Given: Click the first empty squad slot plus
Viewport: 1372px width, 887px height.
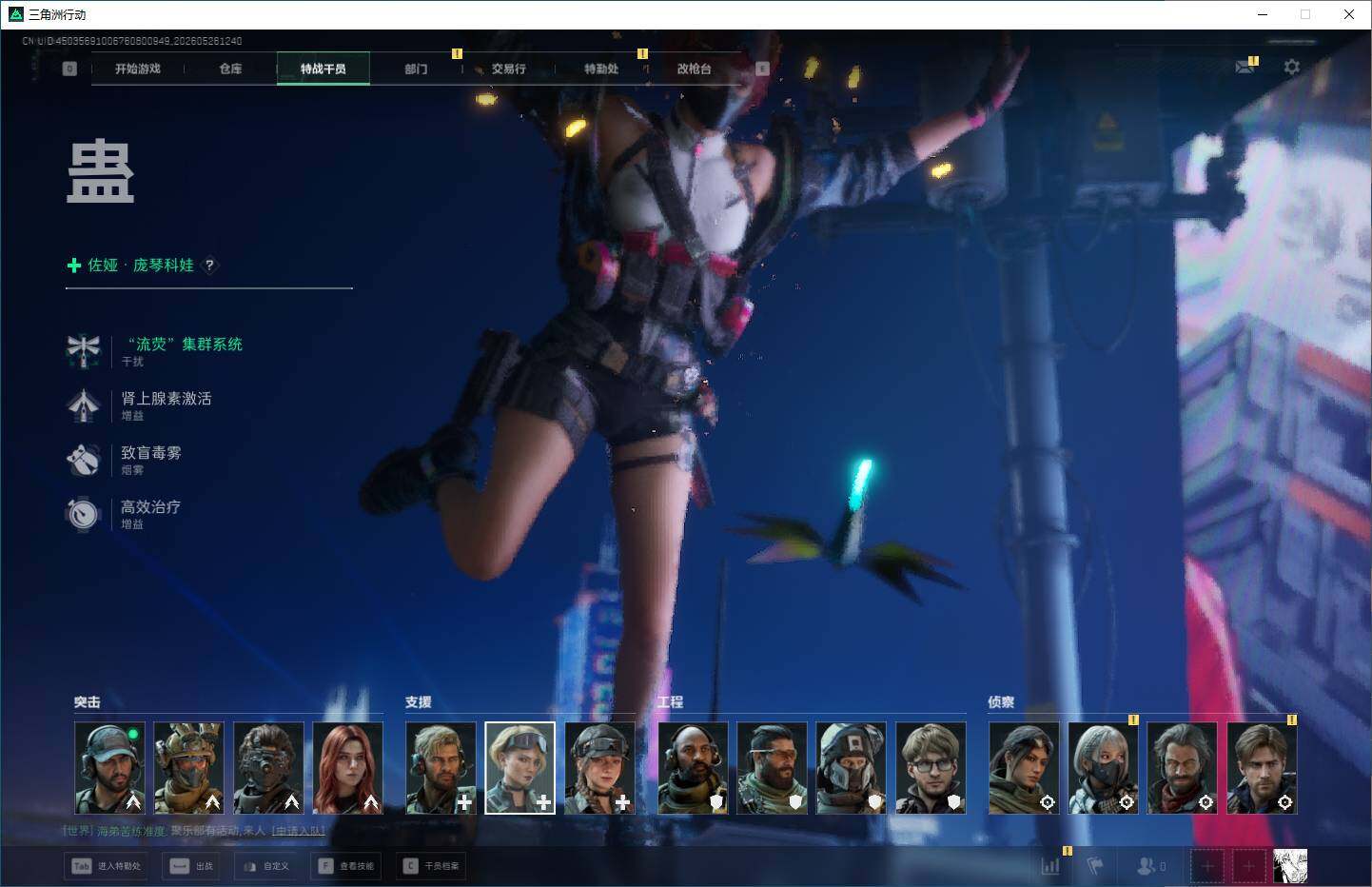Looking at the screenshot, I should pos(1207,866).
